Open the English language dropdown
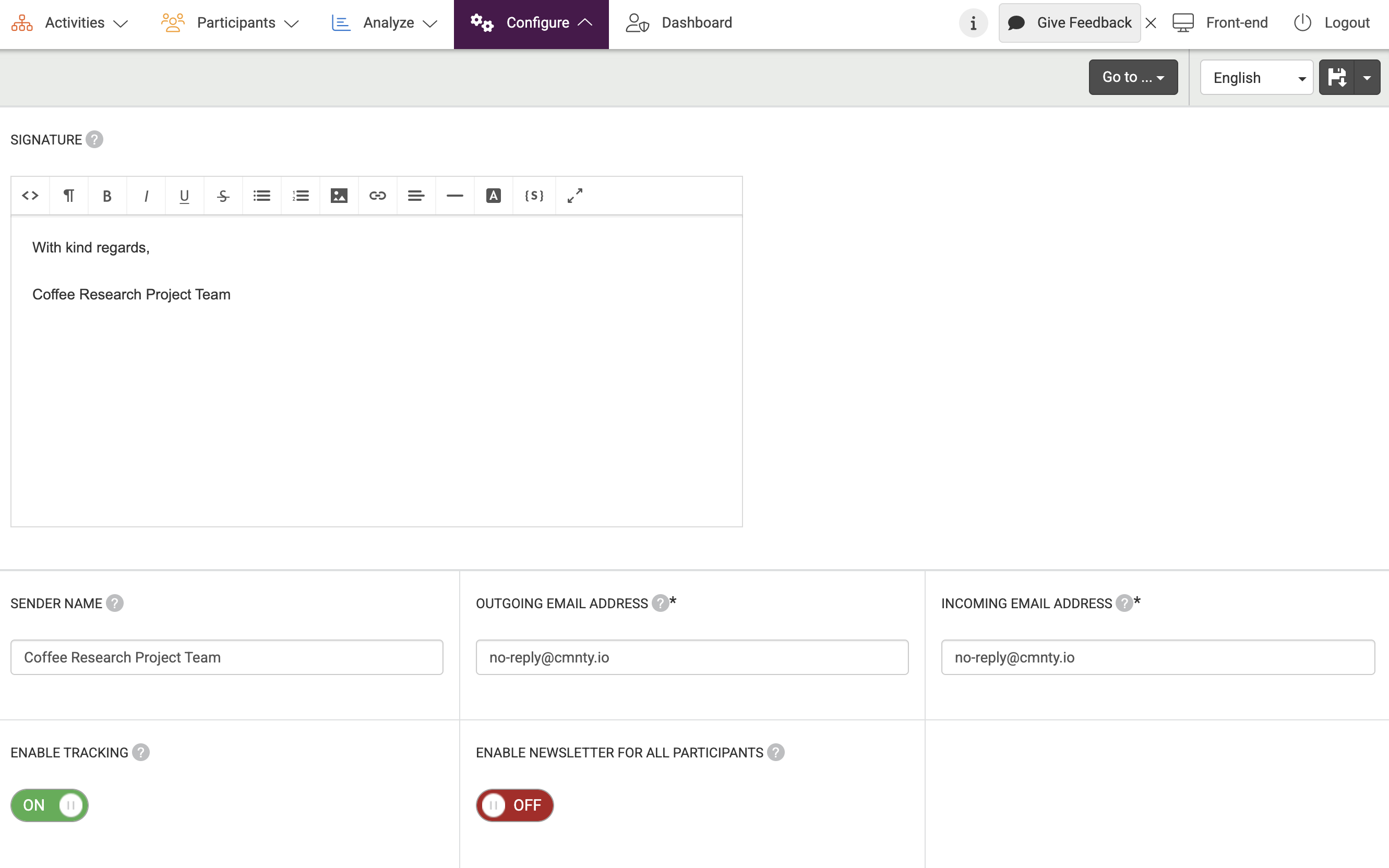Viewport: 1389px width, 868px height. click(x=1256, y=78)
